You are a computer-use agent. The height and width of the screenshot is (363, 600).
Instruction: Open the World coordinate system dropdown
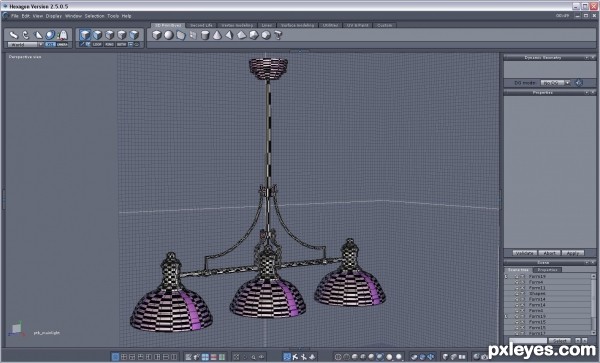tap(25, 44)
